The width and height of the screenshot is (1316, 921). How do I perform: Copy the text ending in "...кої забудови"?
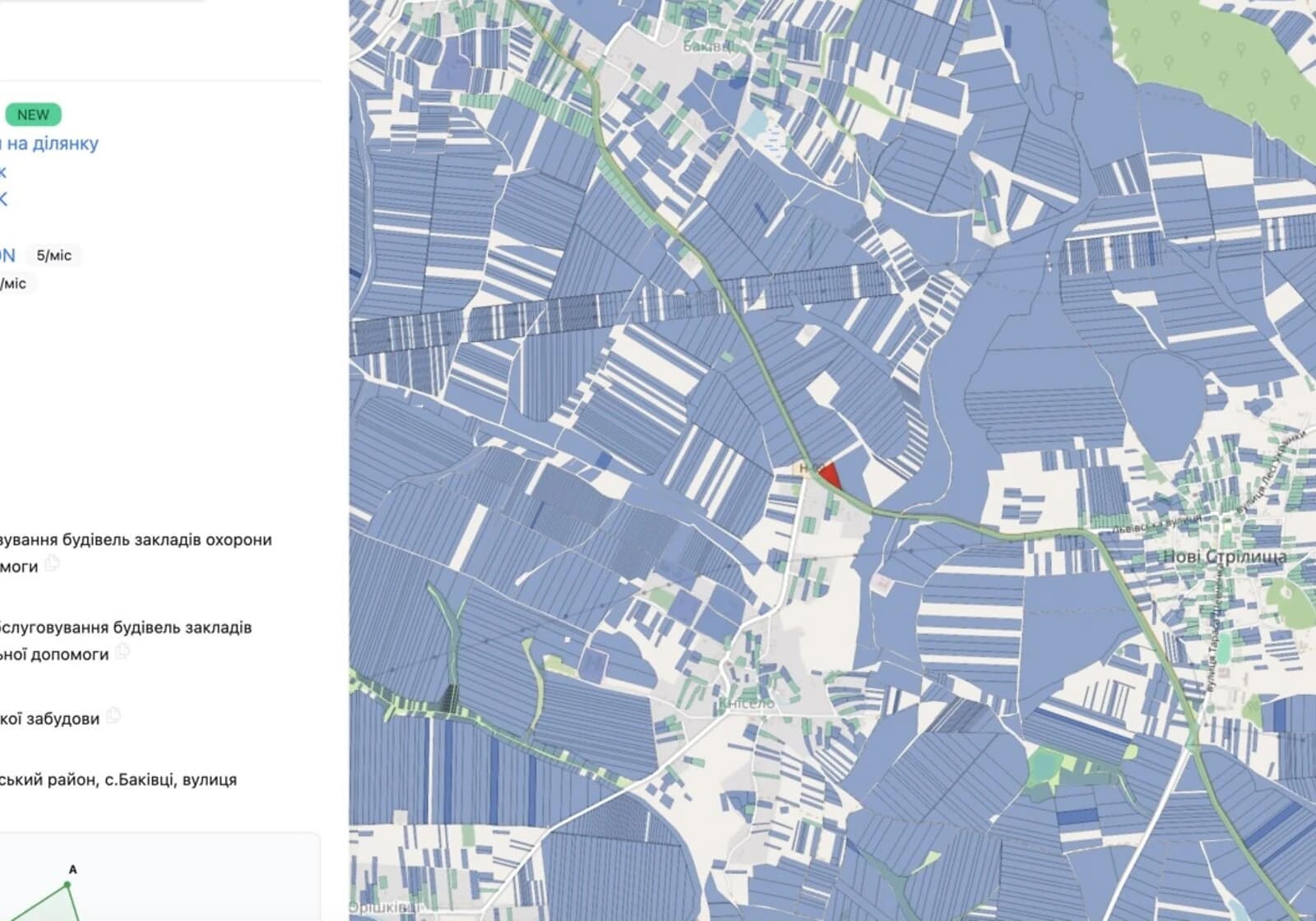point(114,716)
